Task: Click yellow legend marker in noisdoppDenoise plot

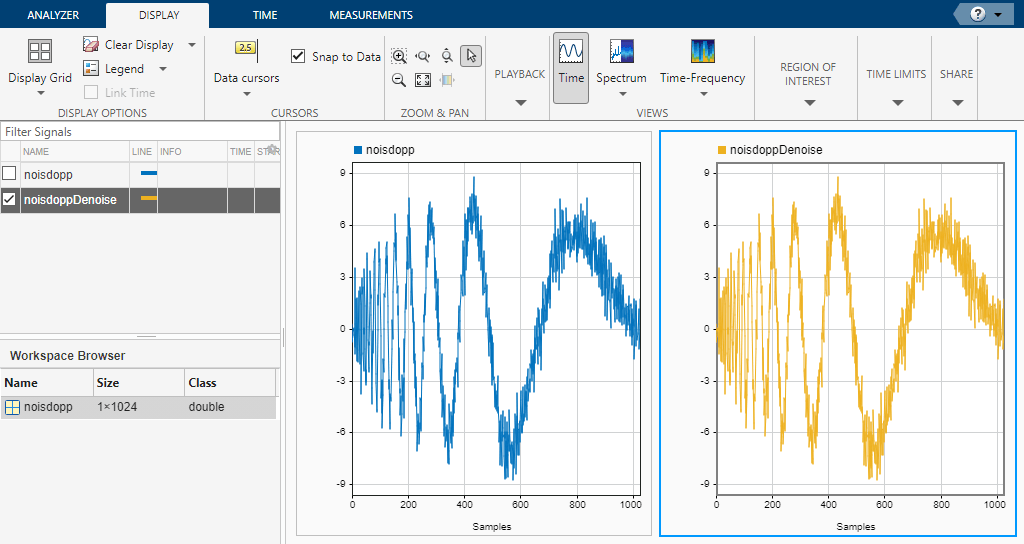Action: (722, 150)
